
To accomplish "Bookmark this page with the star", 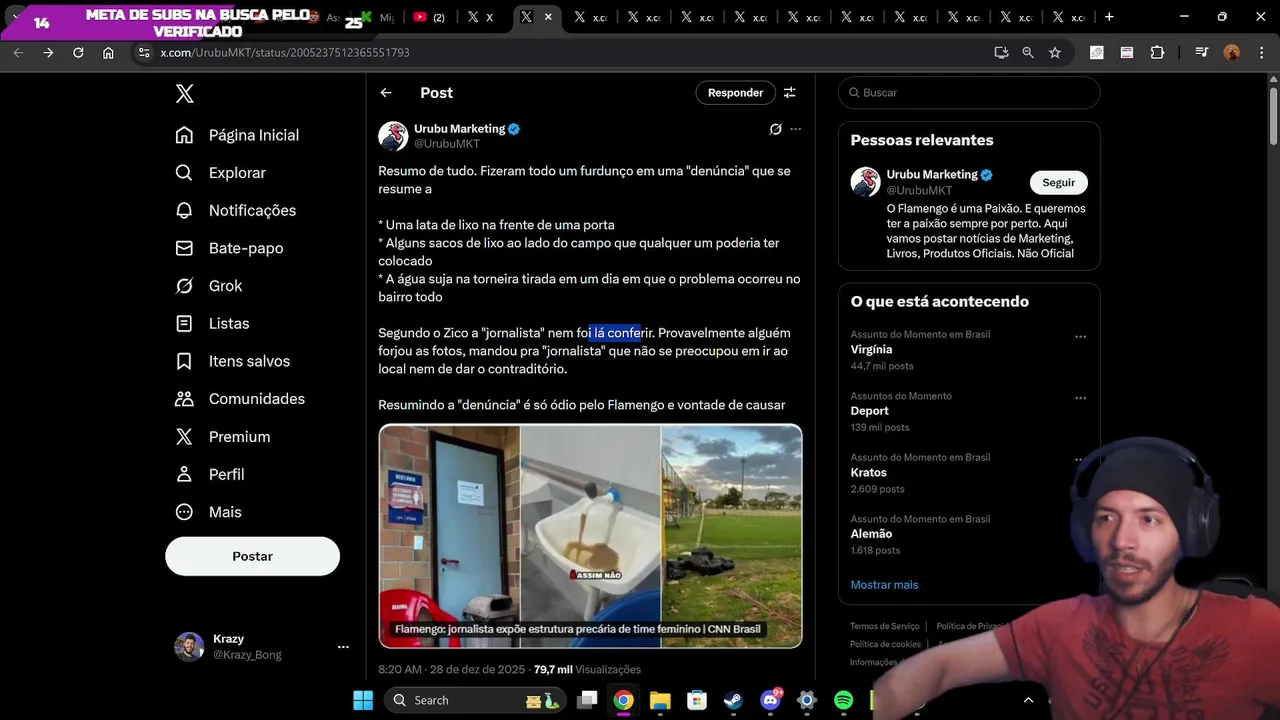I will click(x=1054, y=53).
